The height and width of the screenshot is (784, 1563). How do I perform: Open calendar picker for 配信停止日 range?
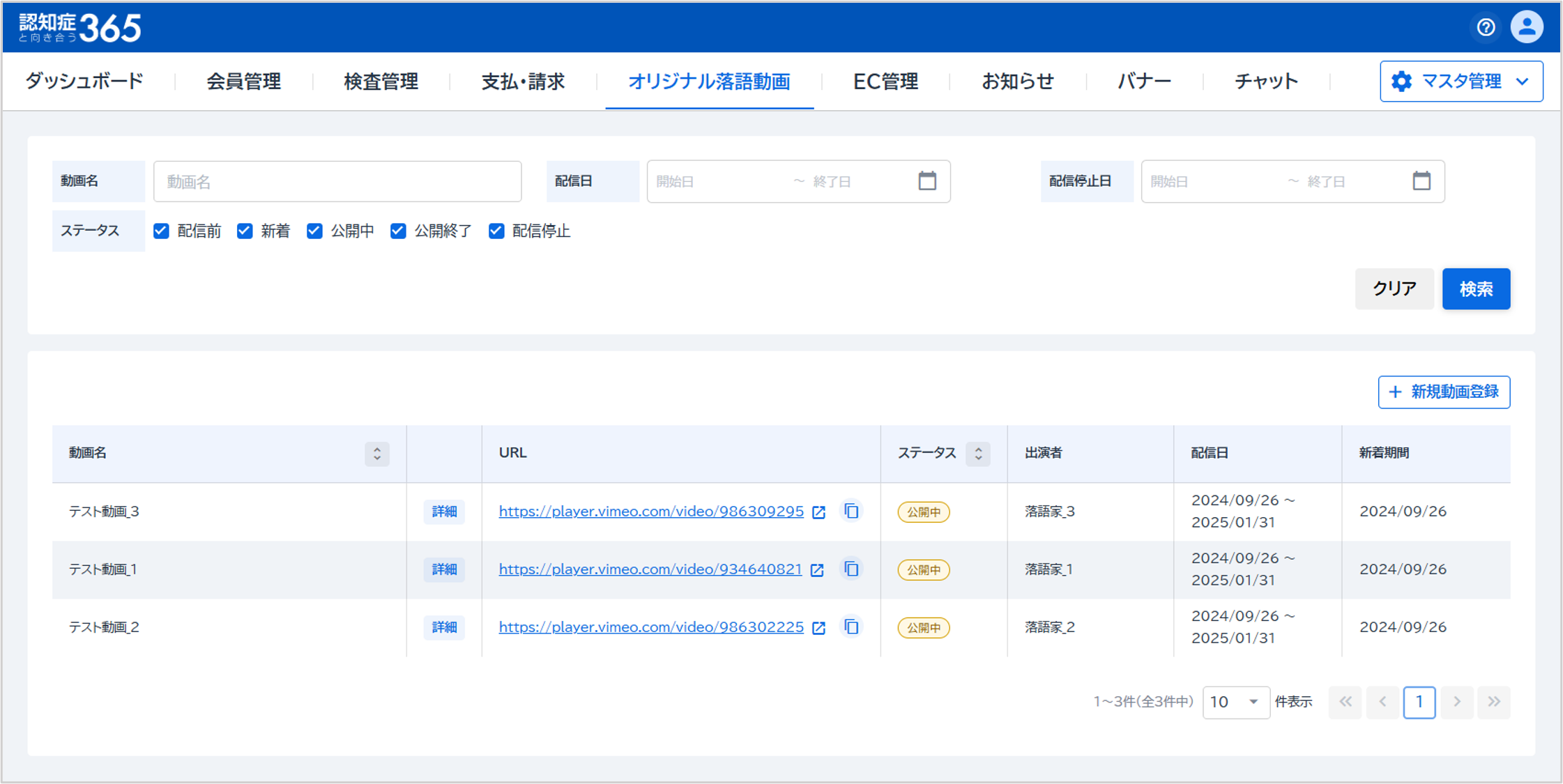[1421, 181]
